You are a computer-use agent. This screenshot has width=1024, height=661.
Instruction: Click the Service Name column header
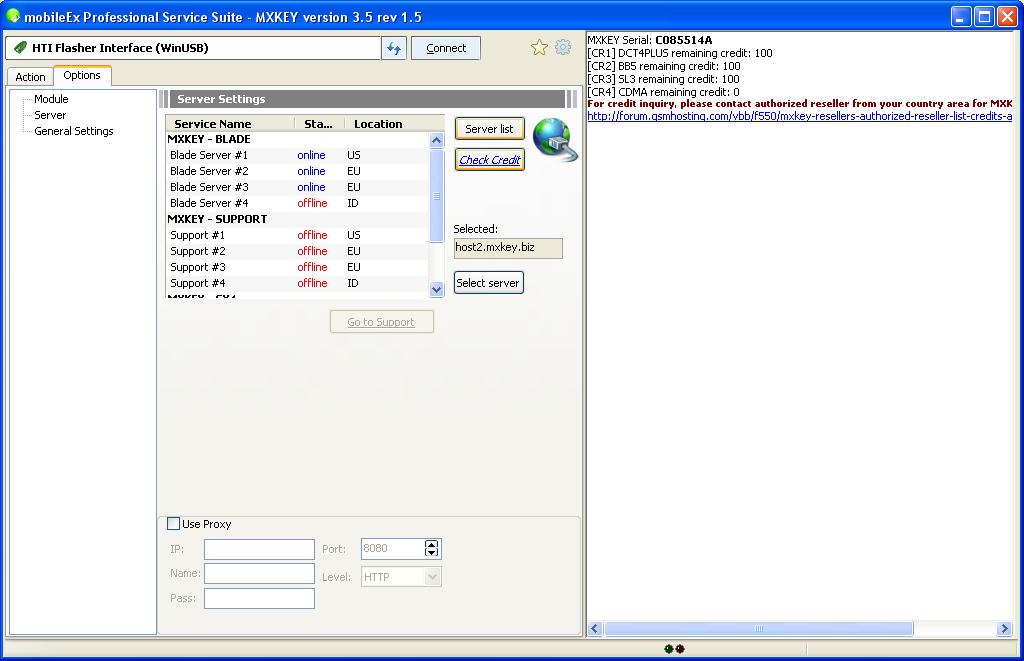231,124
